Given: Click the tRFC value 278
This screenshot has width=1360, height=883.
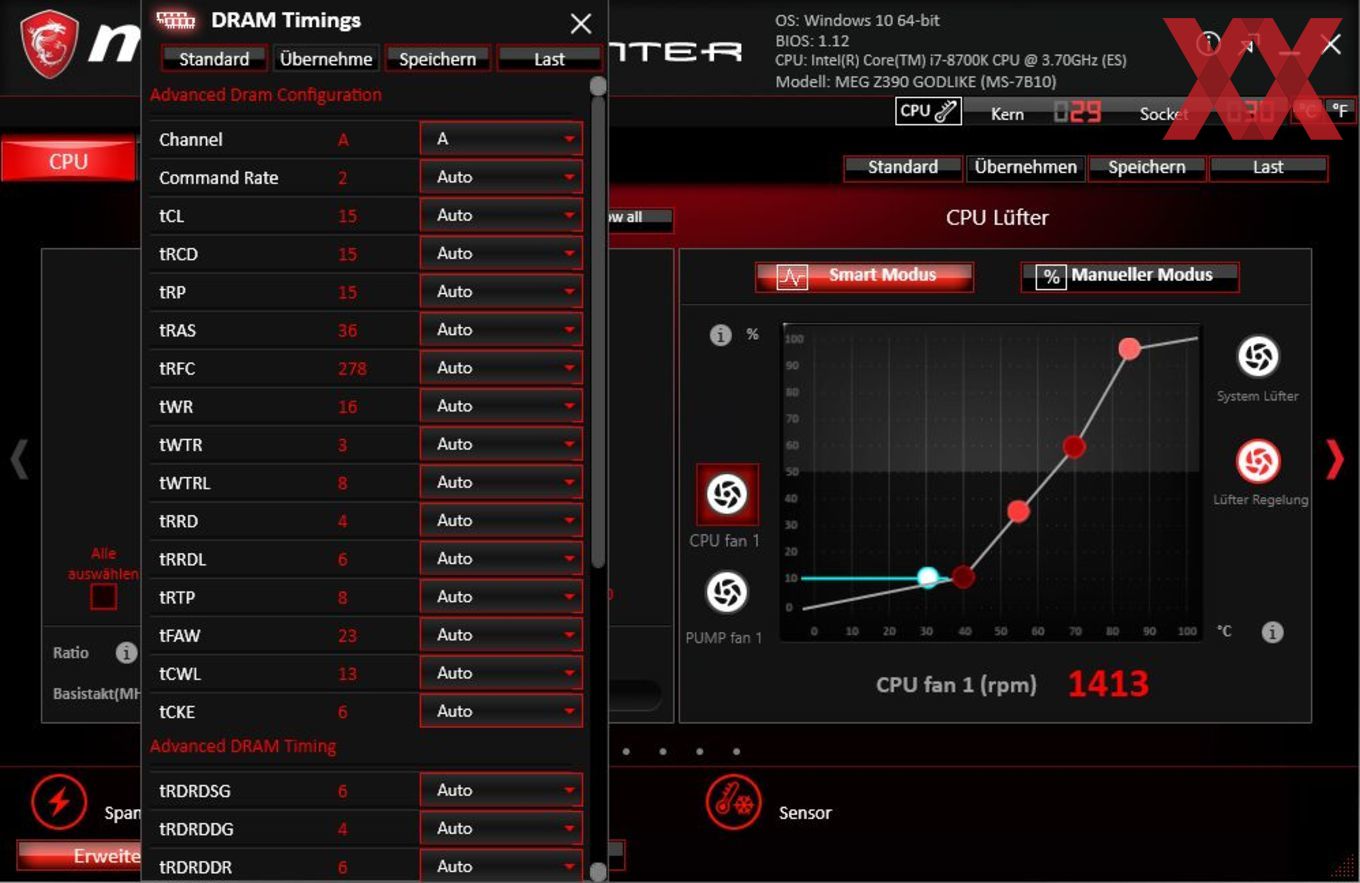Looking at the screenshot, I should click(352, 369).
